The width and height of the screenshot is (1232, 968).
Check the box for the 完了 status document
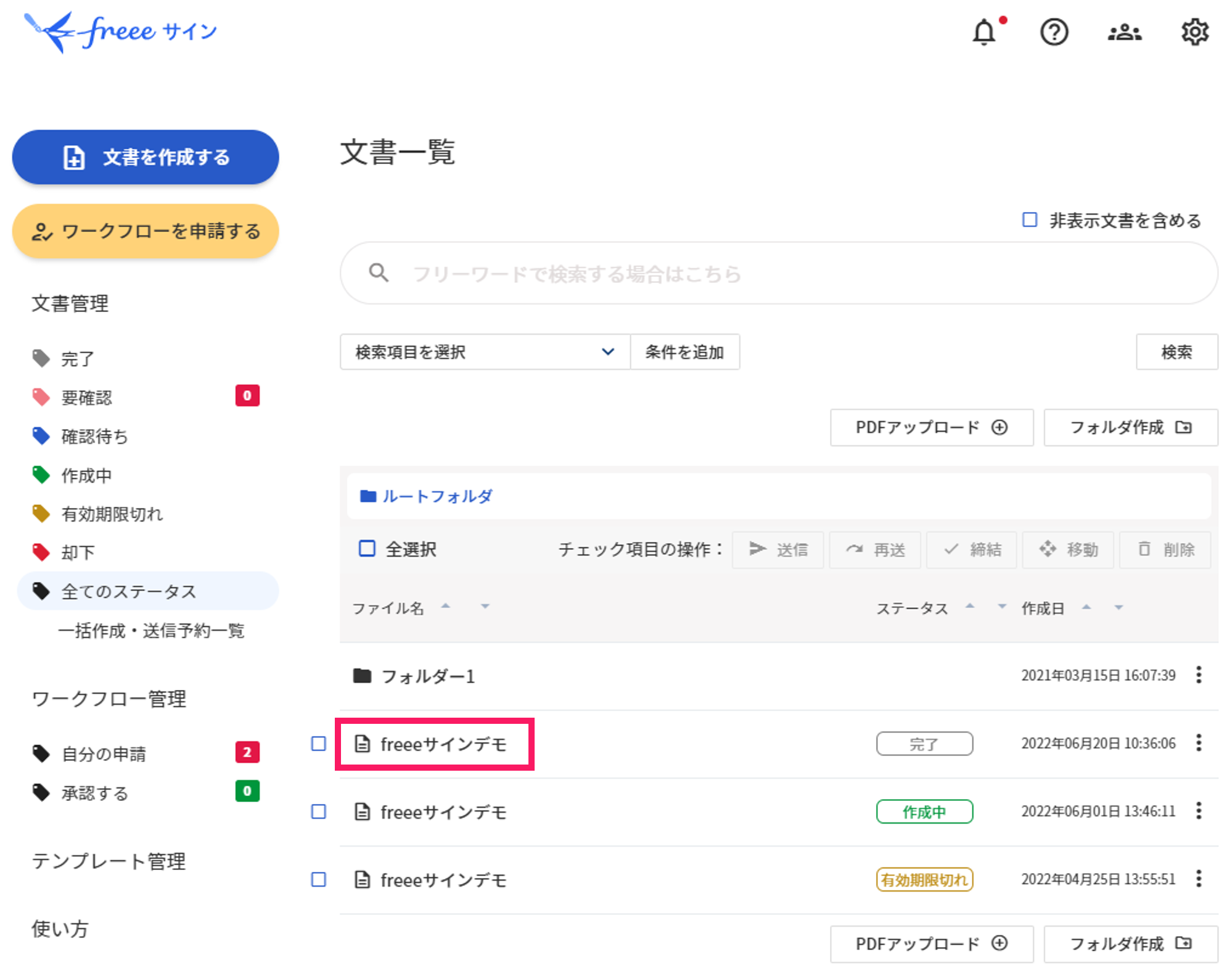[x=318, y=744]
